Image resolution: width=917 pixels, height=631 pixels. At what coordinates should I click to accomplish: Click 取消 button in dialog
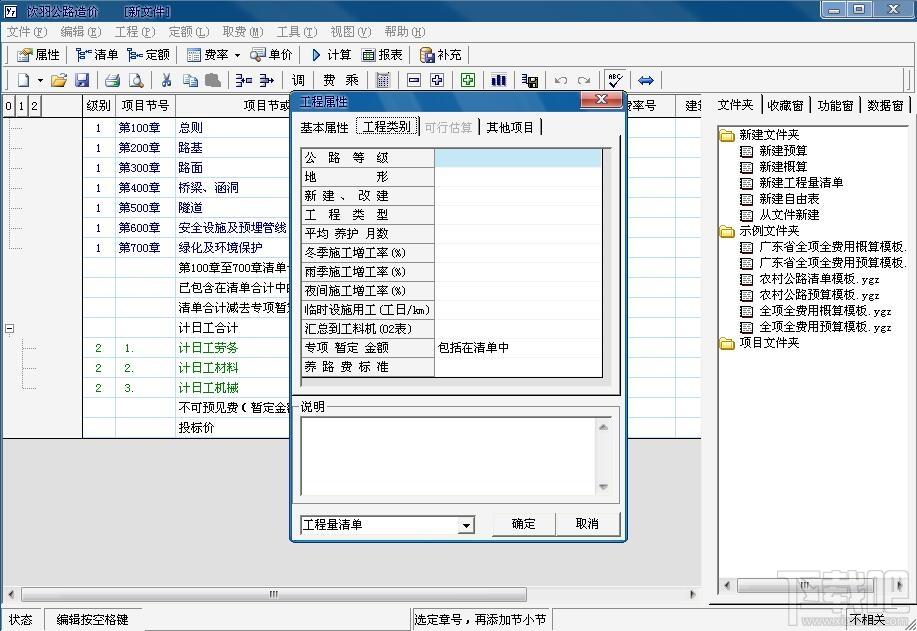(587, 524)
